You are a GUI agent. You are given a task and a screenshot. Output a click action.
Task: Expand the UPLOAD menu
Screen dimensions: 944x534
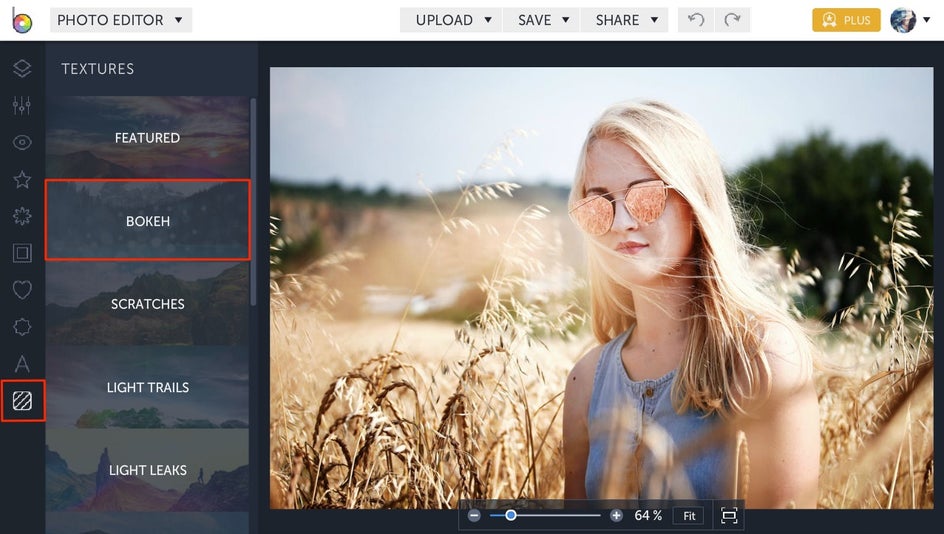pos(451,20)
